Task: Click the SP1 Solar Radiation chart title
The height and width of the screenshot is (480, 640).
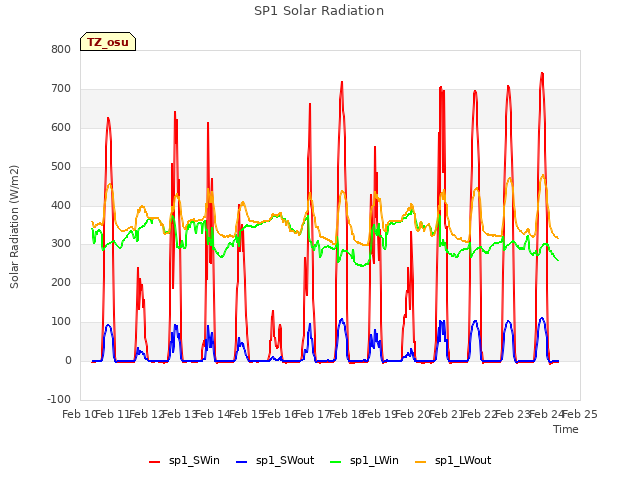Action: (319, 11)
